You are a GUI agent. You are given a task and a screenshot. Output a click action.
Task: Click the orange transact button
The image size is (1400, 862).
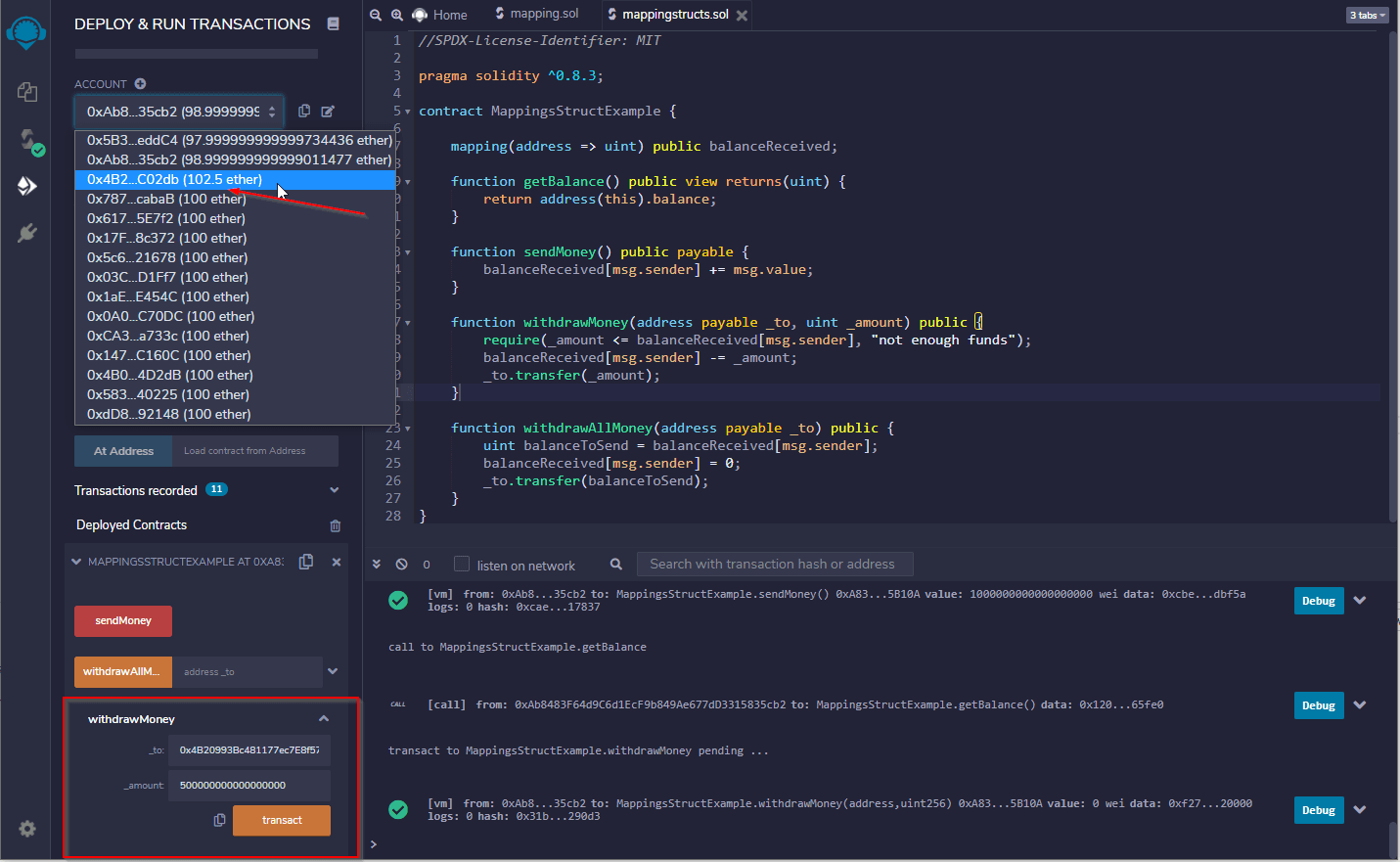click(x=282, y=820)
